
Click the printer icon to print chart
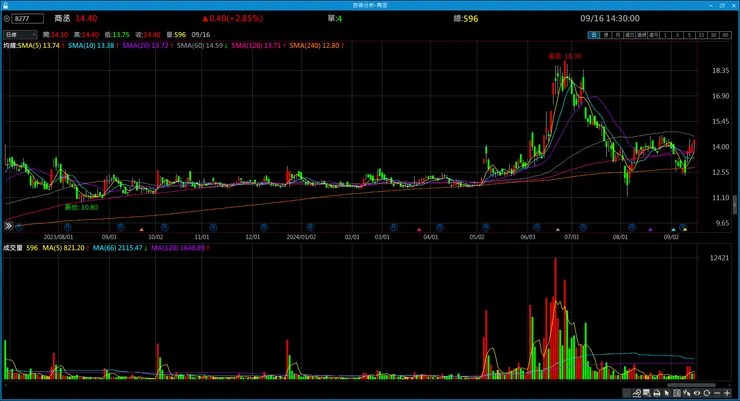pos(657,393)
